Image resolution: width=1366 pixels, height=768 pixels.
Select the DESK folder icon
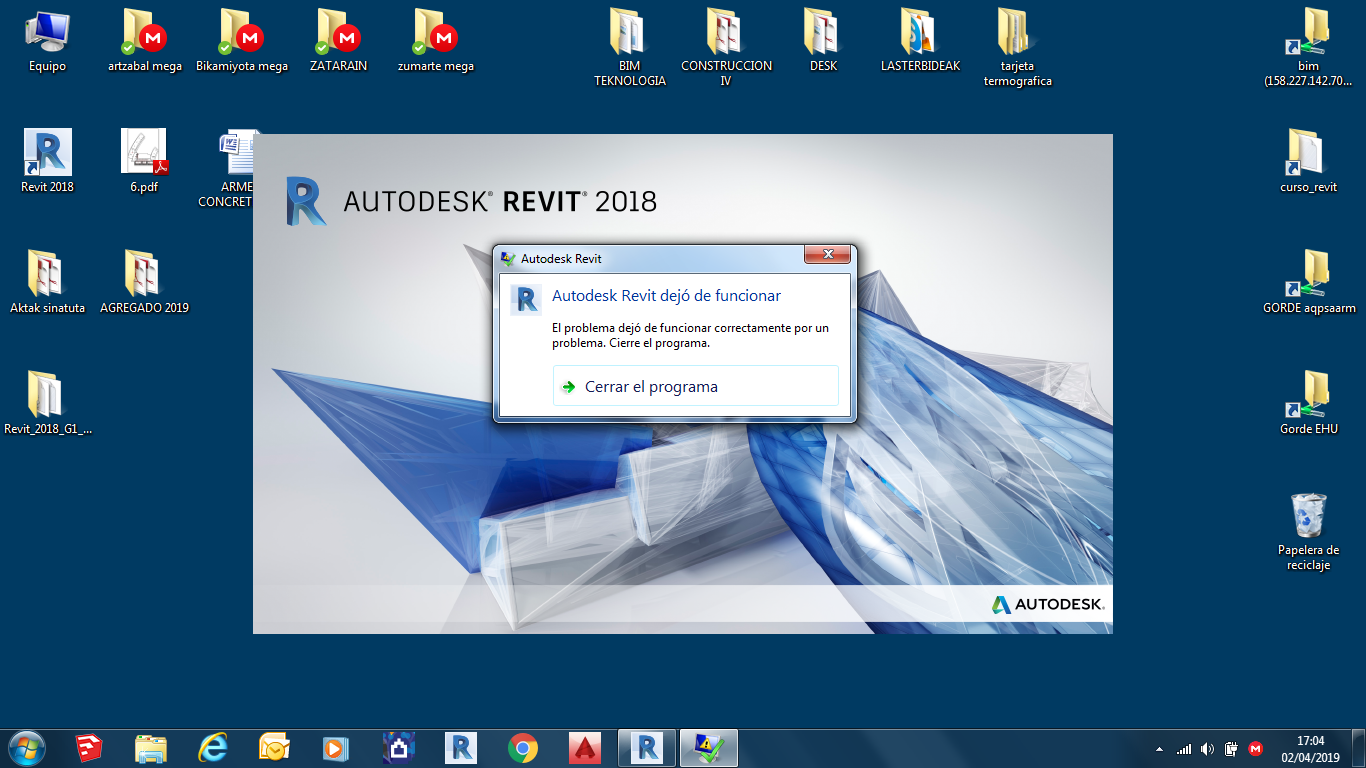coord(823,41)
